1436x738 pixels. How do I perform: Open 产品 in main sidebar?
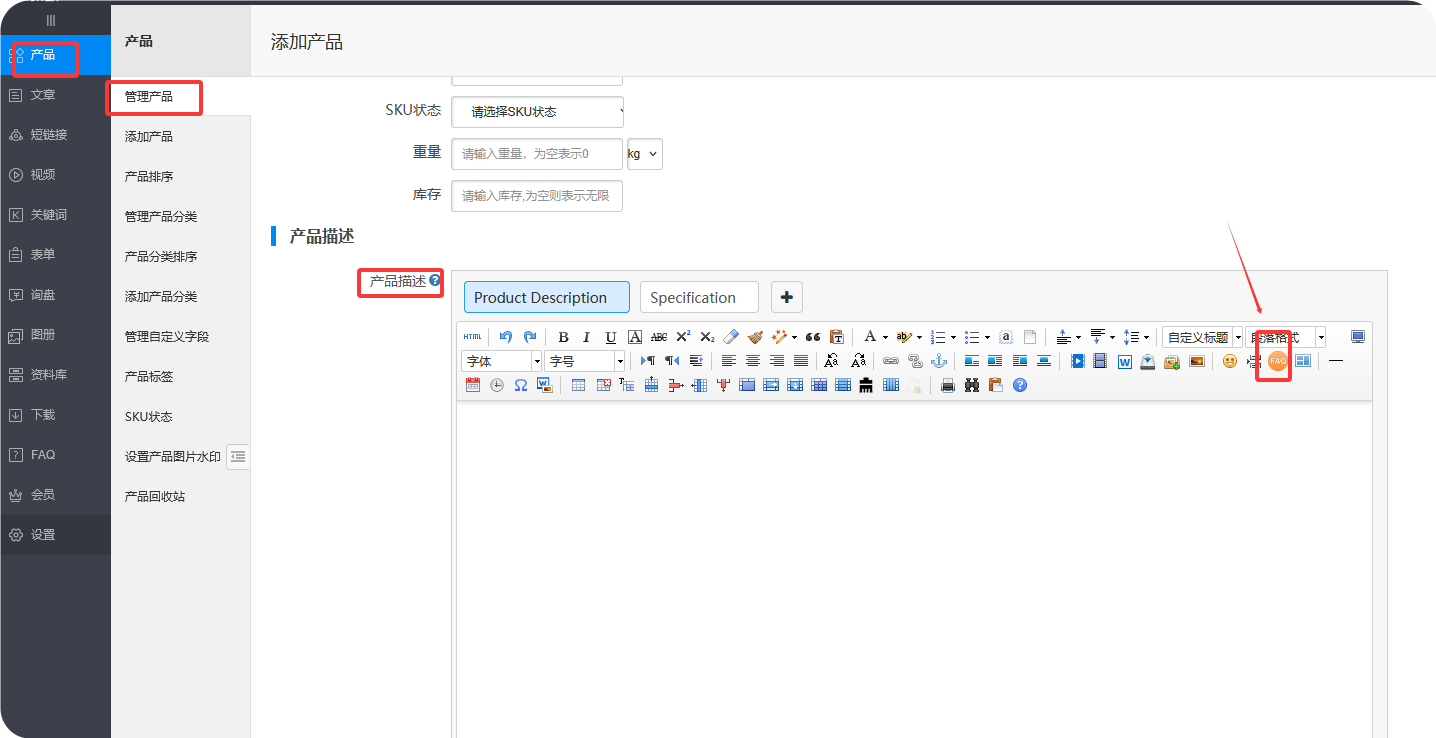(x=55, y=55)
